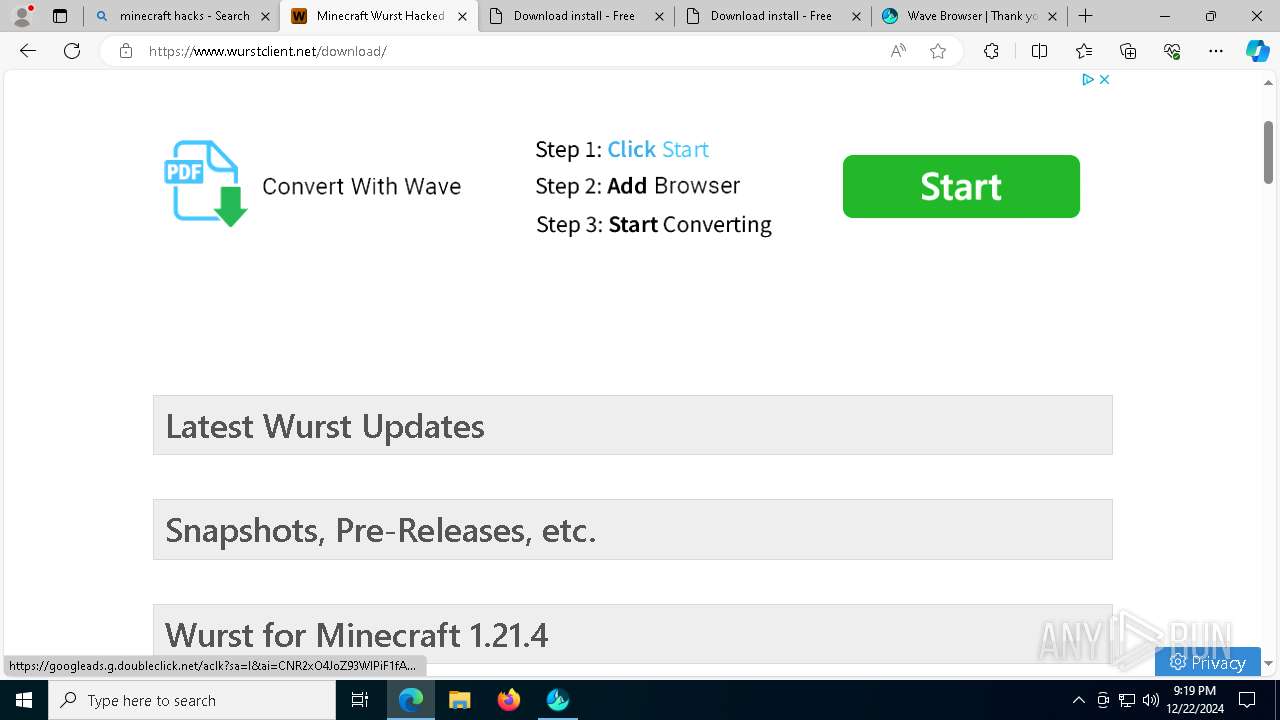The image size is (1280, 720).
Task: Open the Copilot sidebar icon
Action: click(x=1257, y=51)
